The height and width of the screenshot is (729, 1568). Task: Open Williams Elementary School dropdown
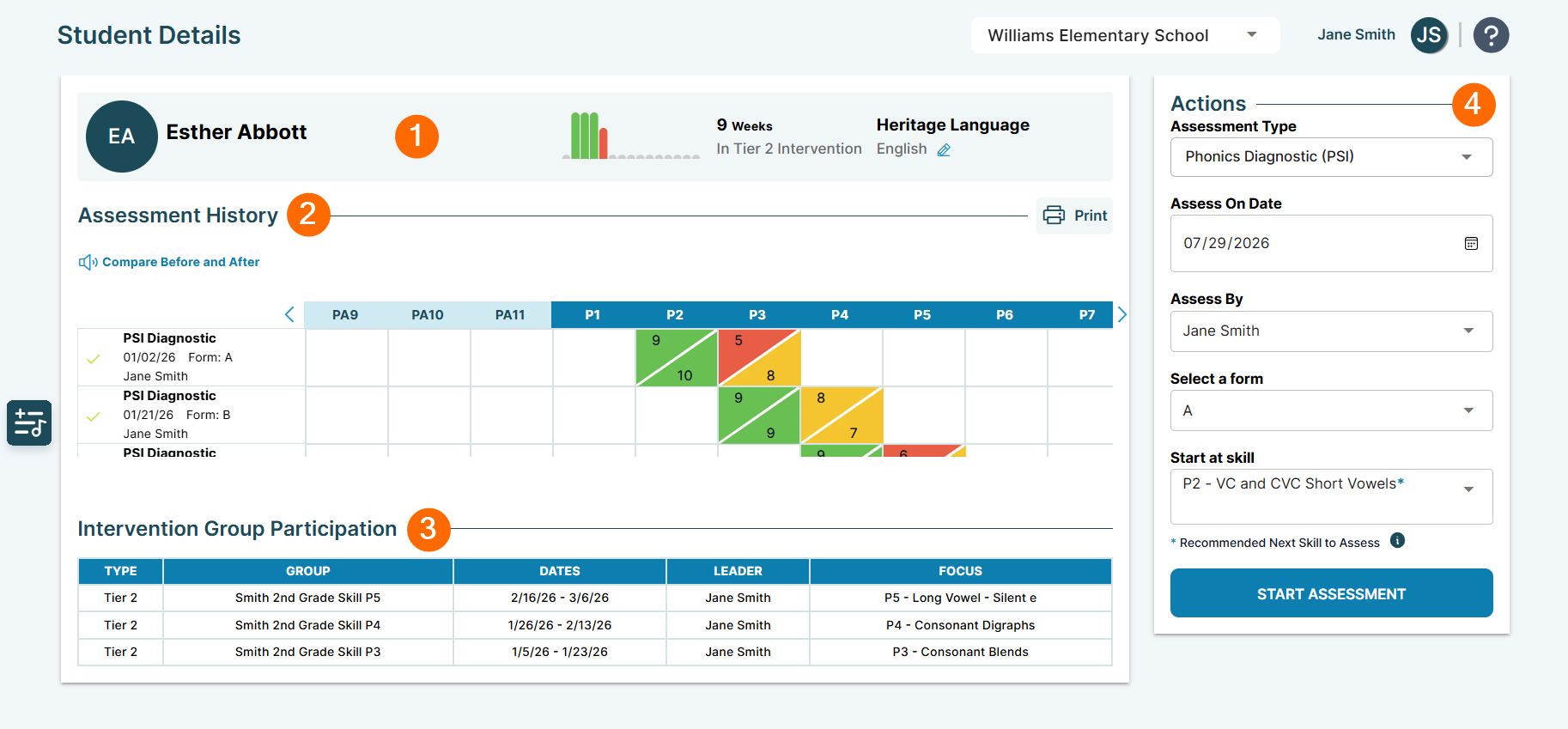[1125, 35]
